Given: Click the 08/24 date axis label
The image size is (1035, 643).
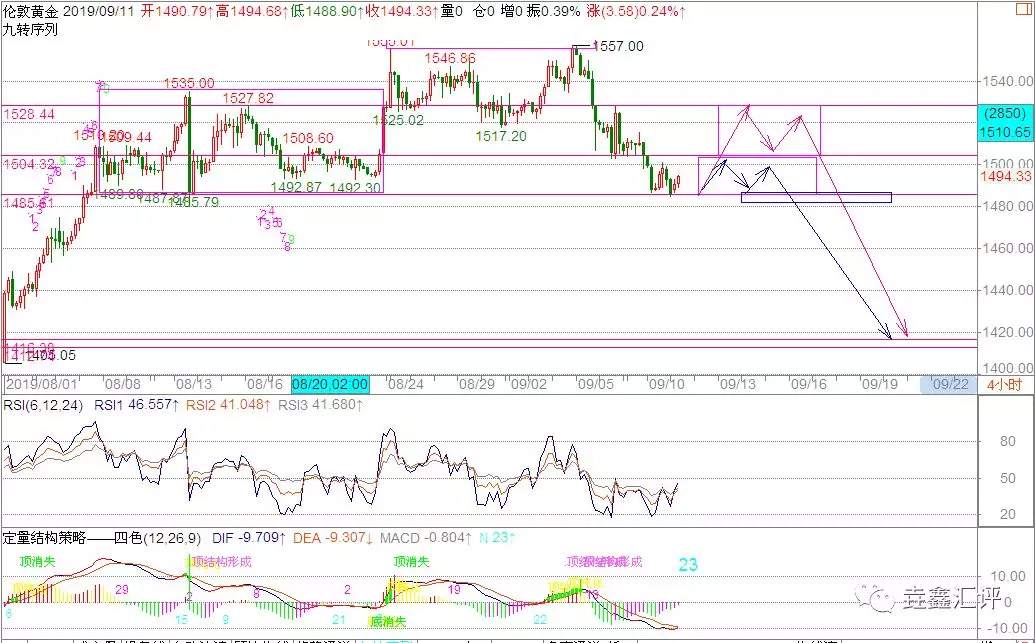Looking at the screenshot, I should point(405,384).
